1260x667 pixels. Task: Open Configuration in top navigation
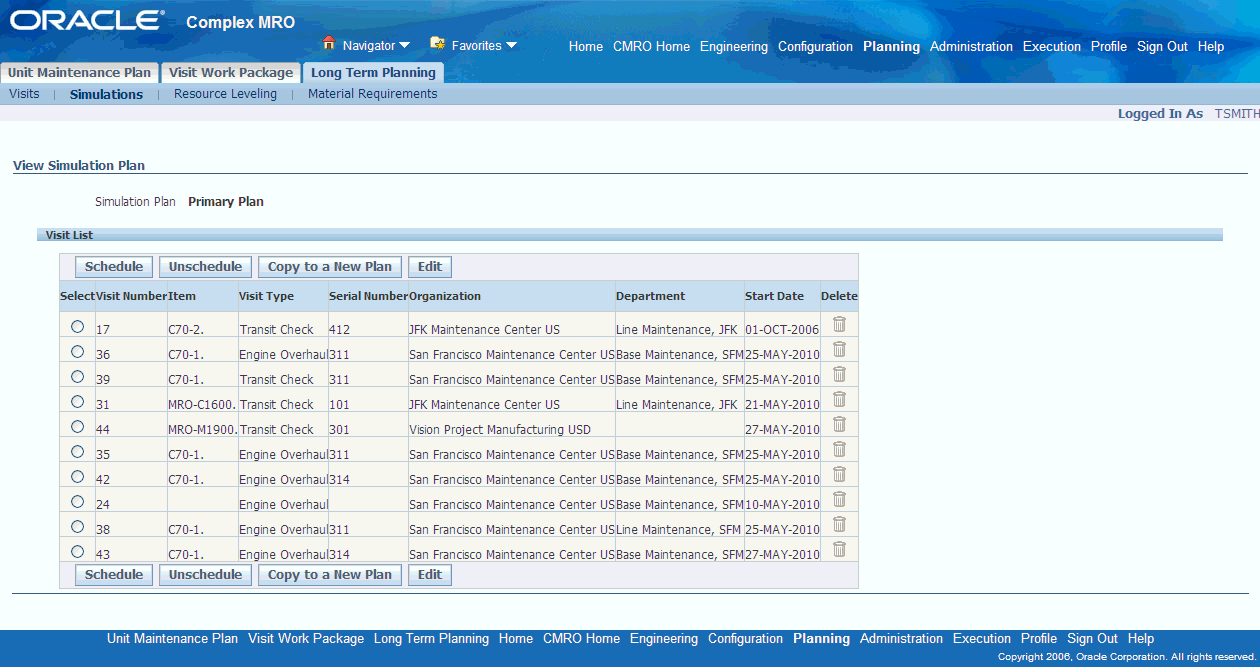tap(815, 47)
